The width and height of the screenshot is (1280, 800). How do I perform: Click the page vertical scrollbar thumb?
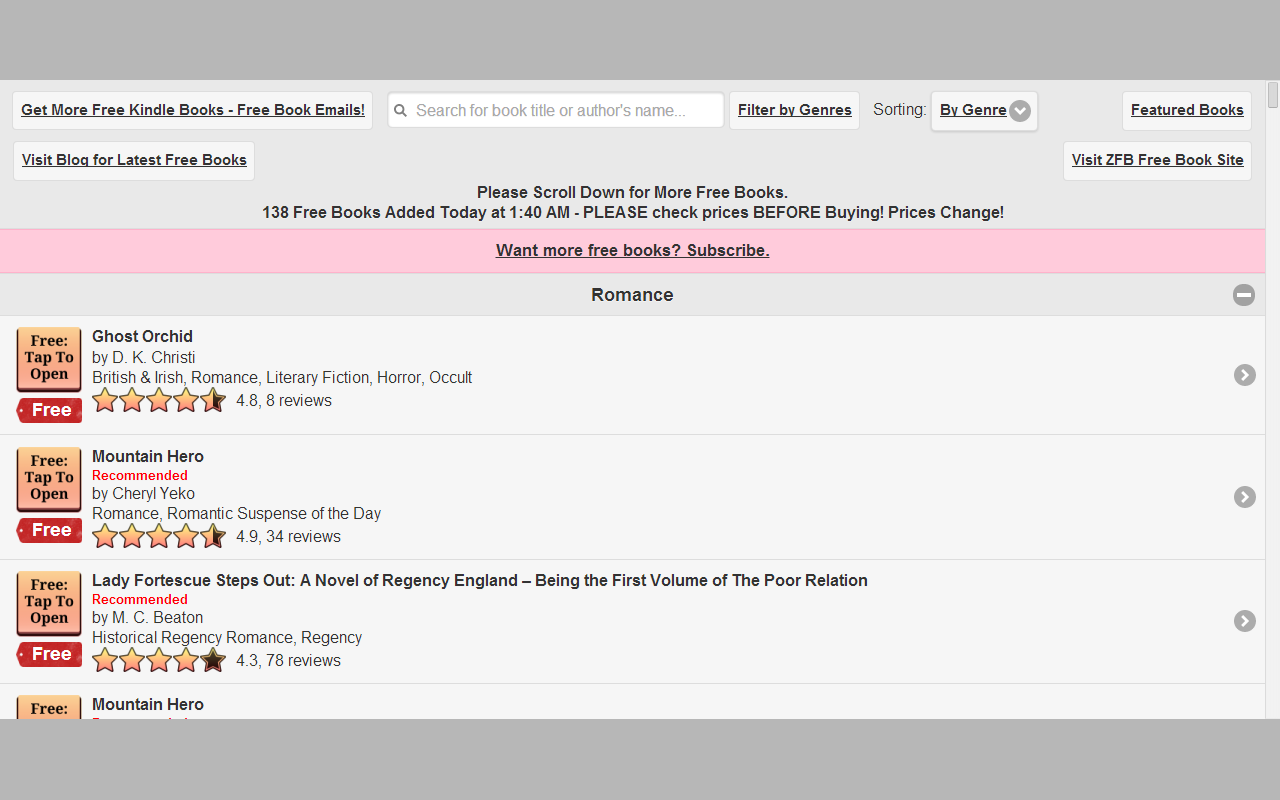coord(1273,96)
